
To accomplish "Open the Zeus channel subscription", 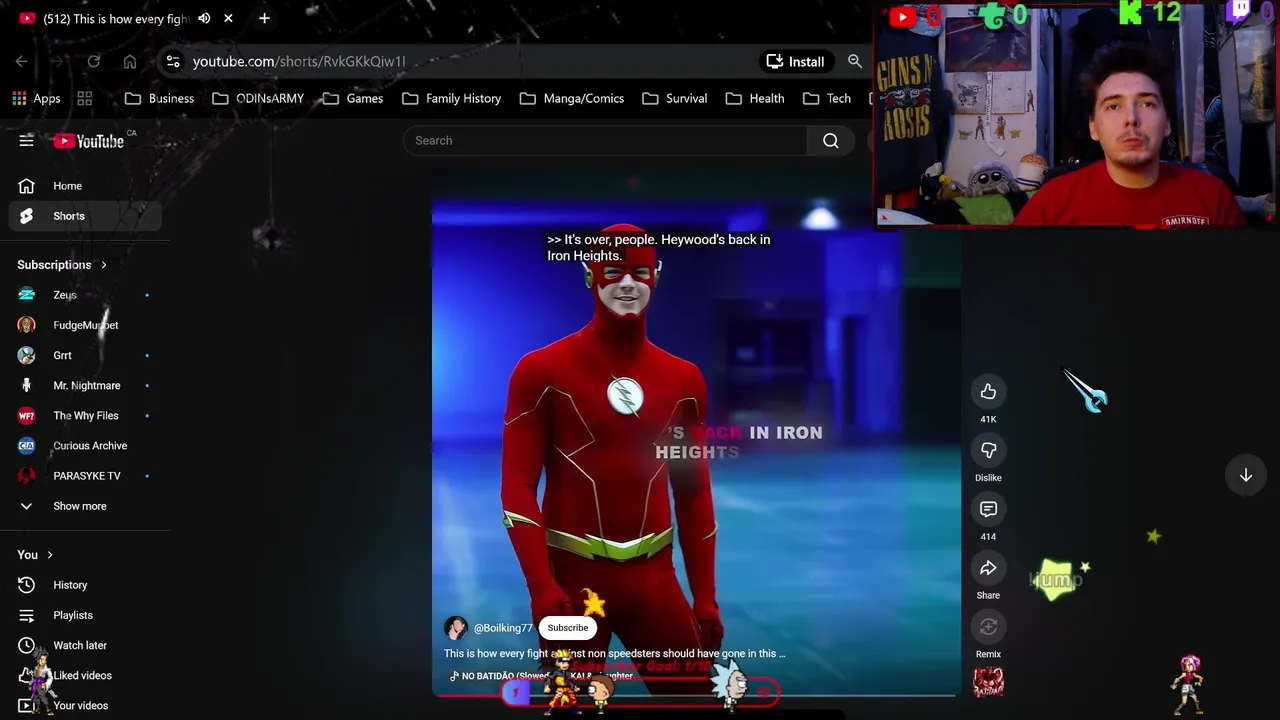I will coord(86,295).
